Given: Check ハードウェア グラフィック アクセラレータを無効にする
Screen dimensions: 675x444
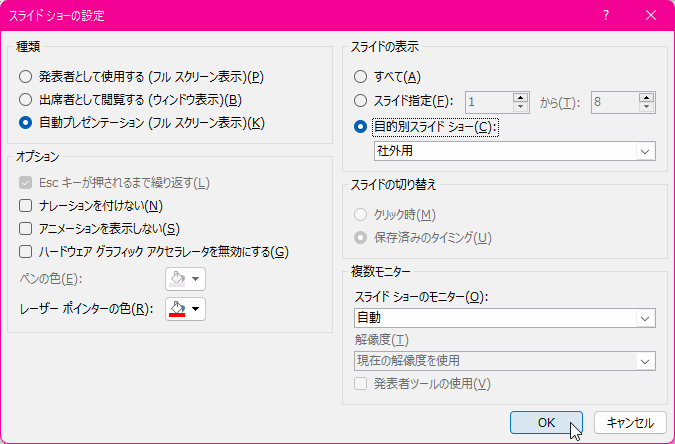Looking at the screenshot, I should [x=26, y=252].
